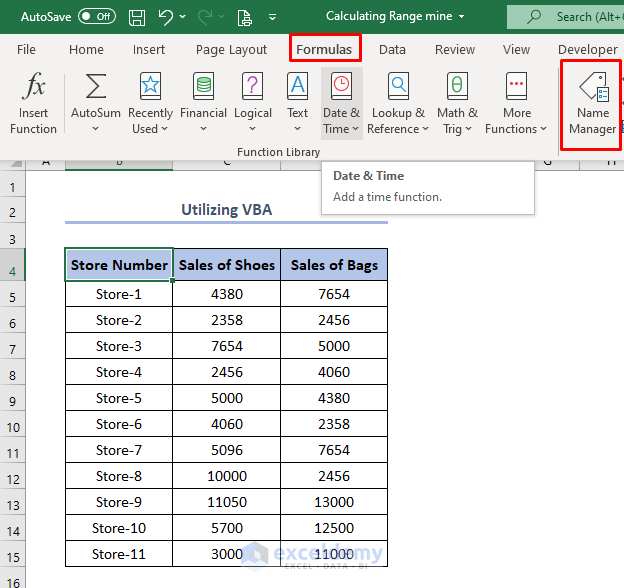Image resolution: width=624 pixels, height=588 pixels.
Task: Select the Sales of Shoes header cell
Action: tap(226, 265)
